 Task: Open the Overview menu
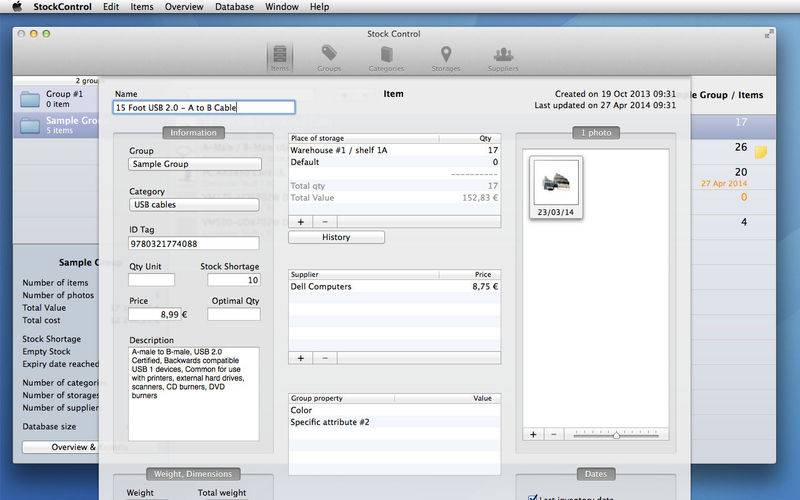184,7
